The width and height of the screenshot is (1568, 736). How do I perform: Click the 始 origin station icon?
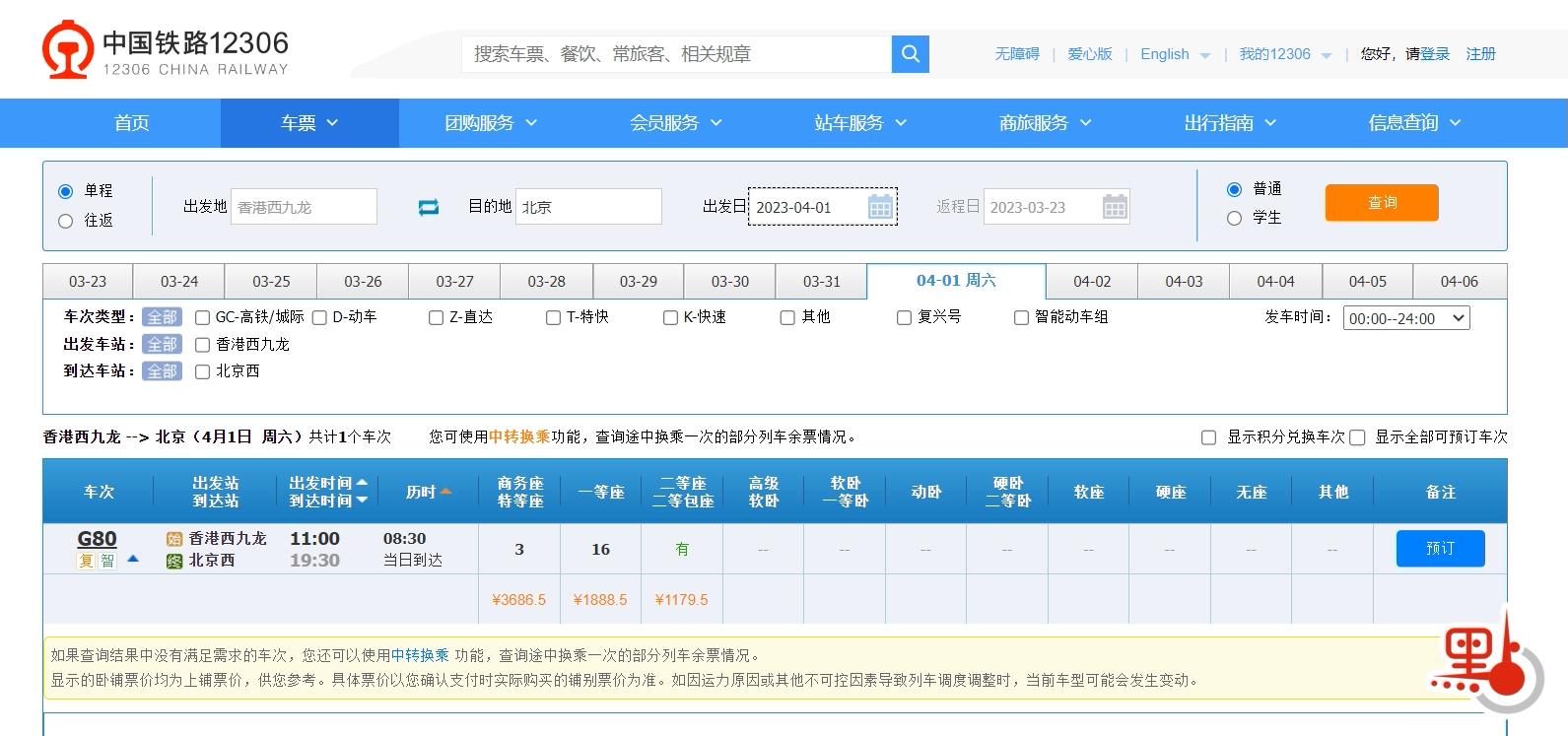(x=174, y=539)
